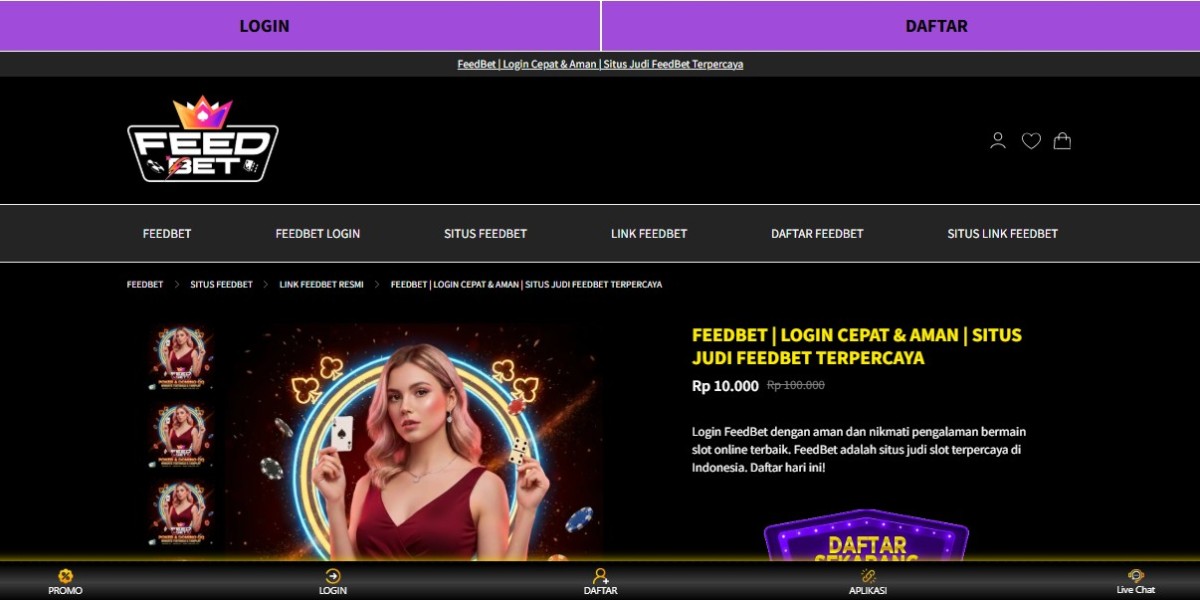Open Live Chat from bottom bar

click(1136, 582)
